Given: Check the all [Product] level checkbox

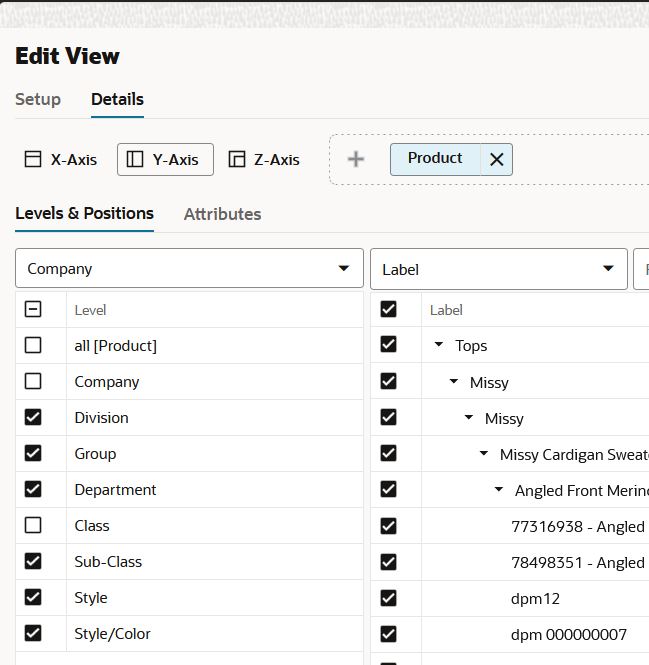Looking at the screenshot, I should tap(33, 345).
